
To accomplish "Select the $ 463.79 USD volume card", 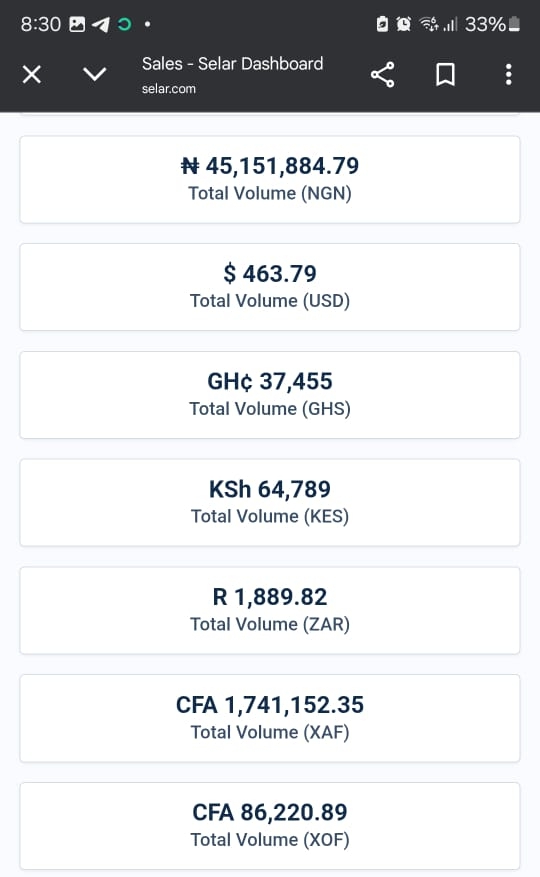I will pos(270,287).
